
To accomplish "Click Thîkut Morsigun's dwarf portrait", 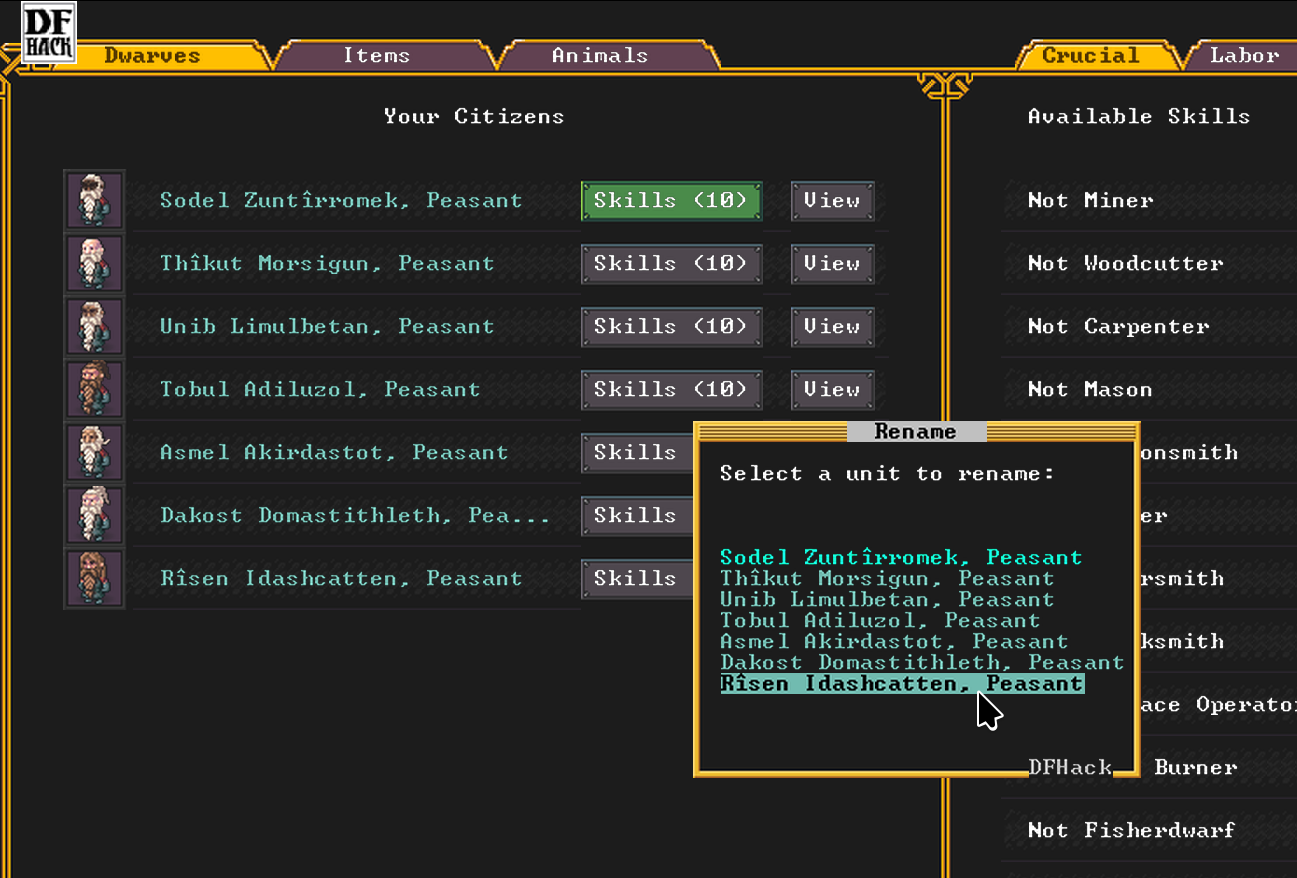I will (95, 263).
